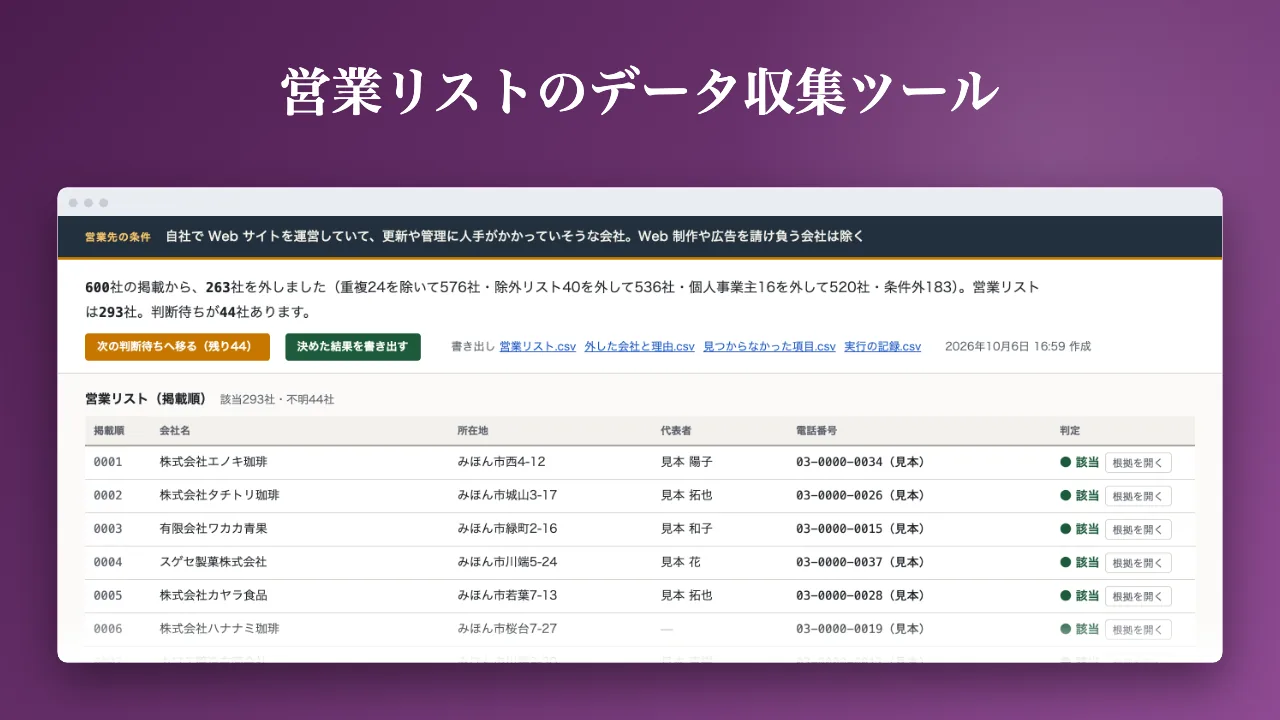1280x720 pixels.
Task: Open 外した会社と理由.csv link
Action: point(639,346)
